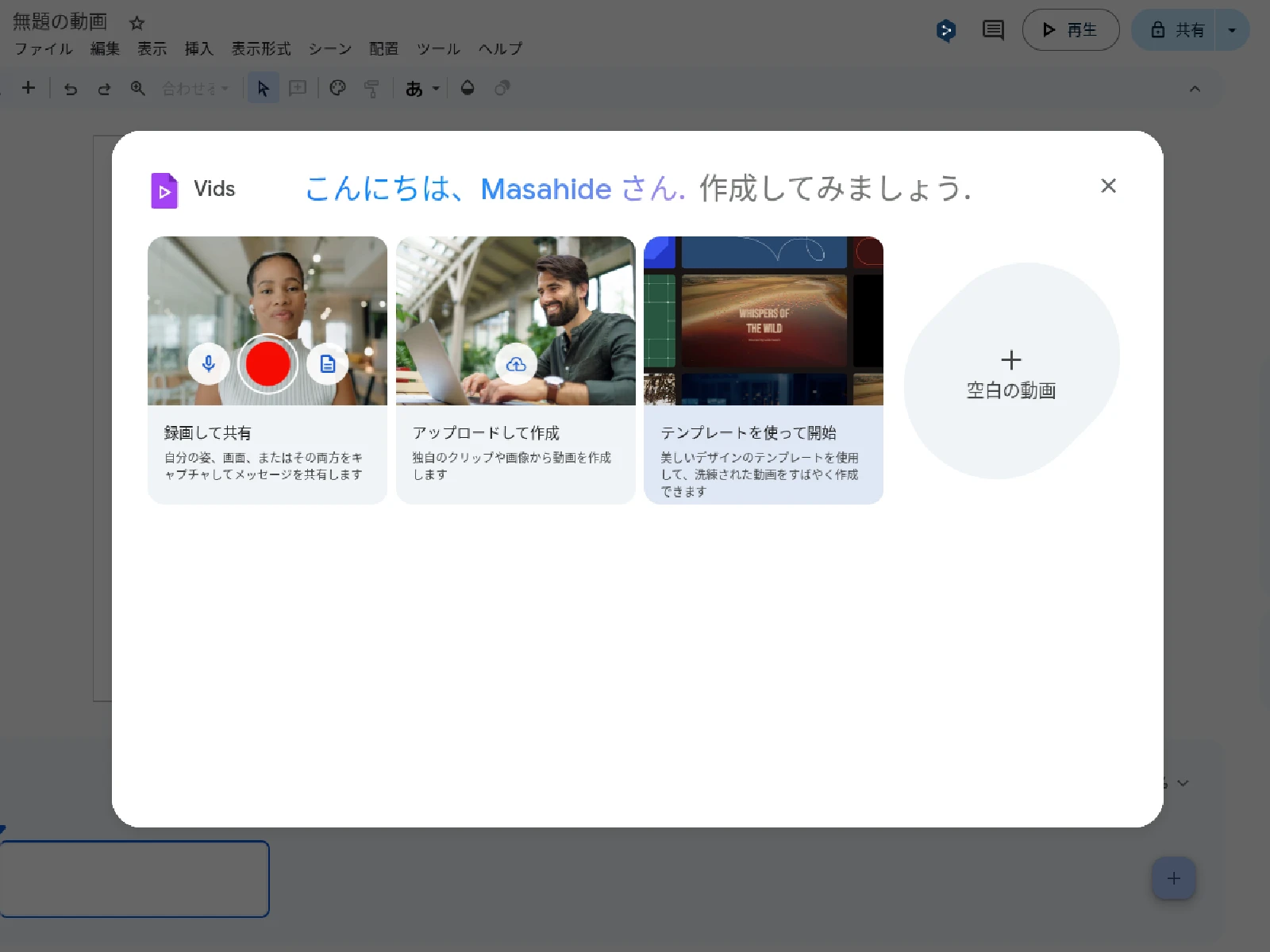Click the zoom magnifier icon
Image resolution: width=1270 pixels, height=952 pixels.
pos(137,88)
